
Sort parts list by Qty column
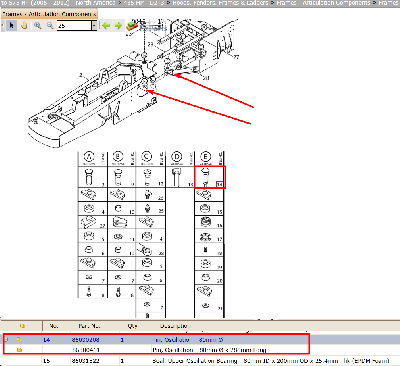132,326
